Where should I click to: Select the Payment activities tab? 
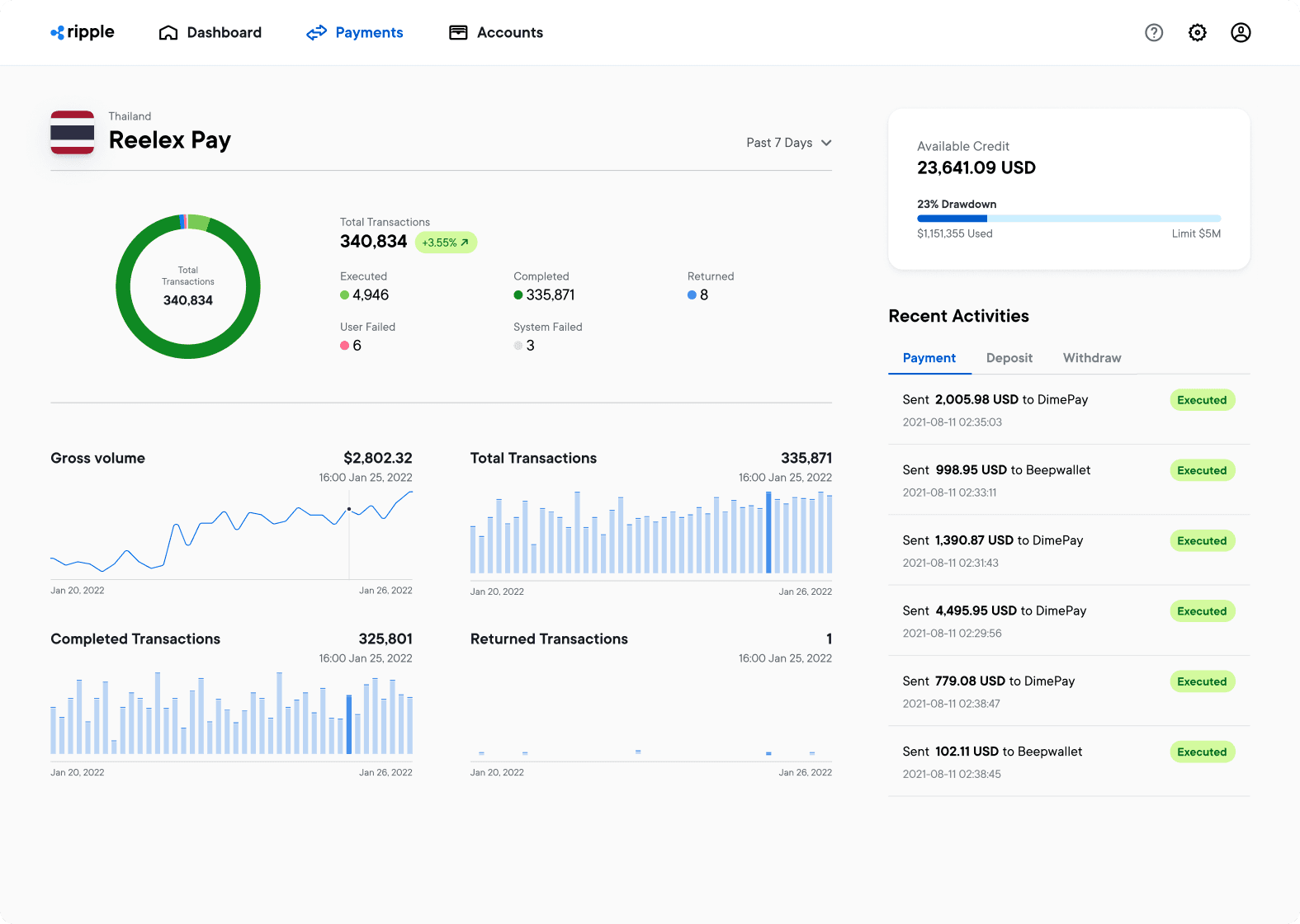[929, 358]
